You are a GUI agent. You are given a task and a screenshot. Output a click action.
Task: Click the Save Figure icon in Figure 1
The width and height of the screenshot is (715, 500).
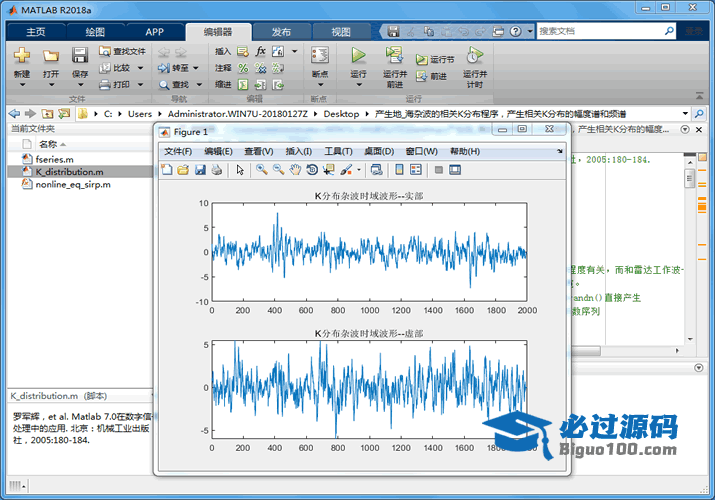point(200,170)
